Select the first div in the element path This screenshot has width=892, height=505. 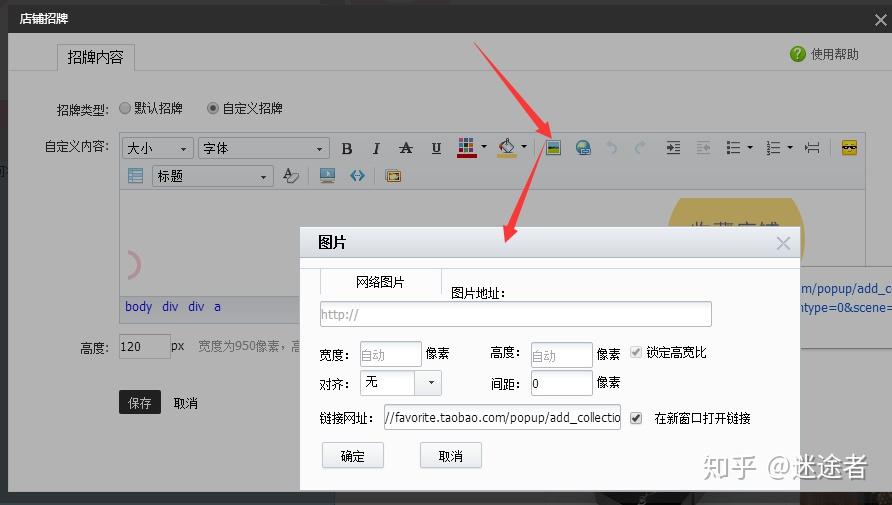click(x=170, y=307)
